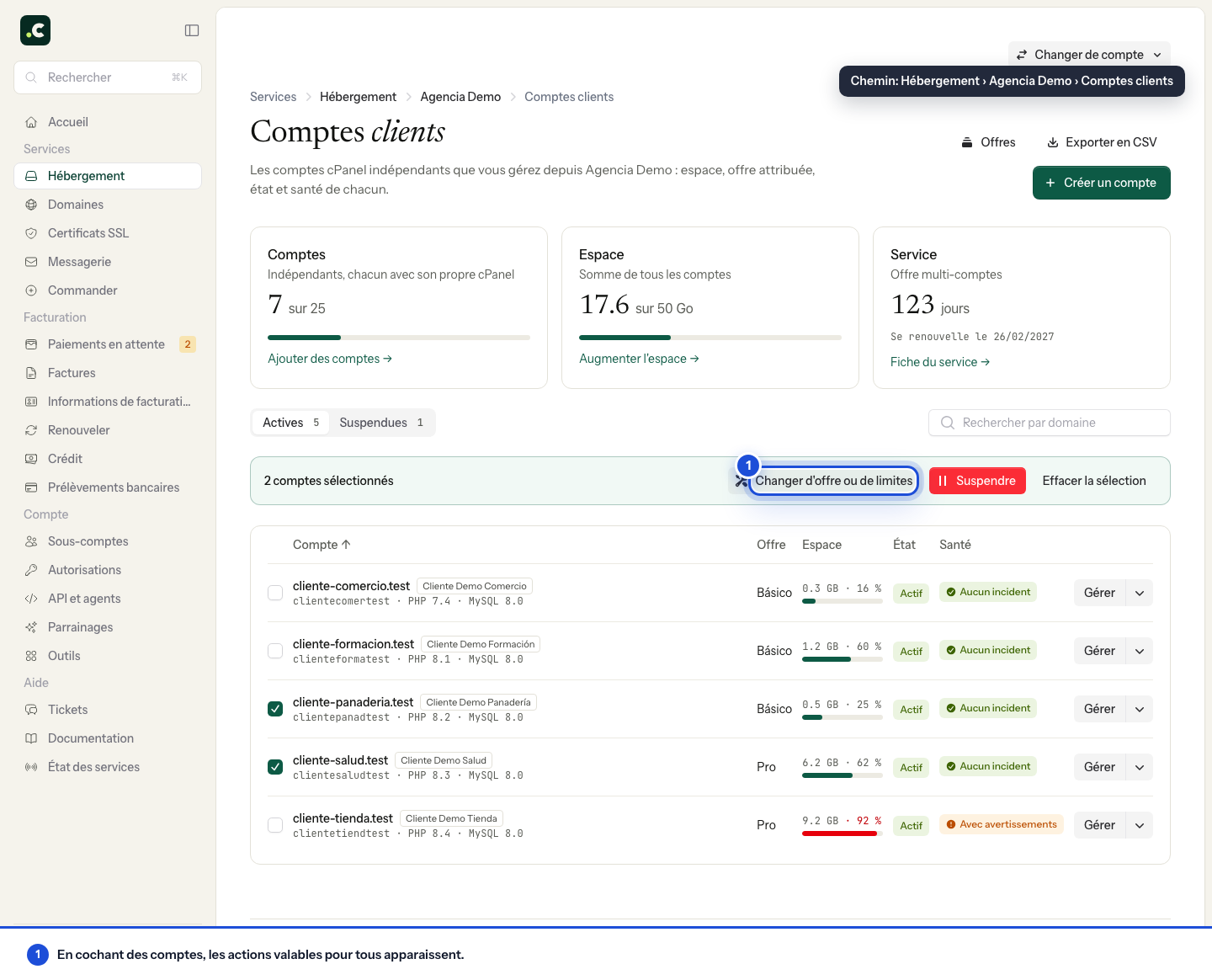The image size is (1212, 980).
Task: Click the Domaines globe icon
Action: click(x=31, y=205)
